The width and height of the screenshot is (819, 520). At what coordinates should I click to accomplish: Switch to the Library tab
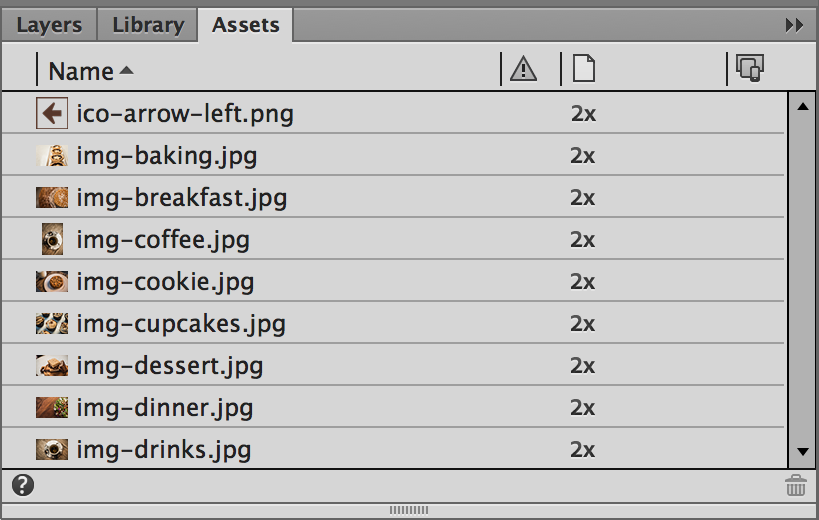point(148,25)
